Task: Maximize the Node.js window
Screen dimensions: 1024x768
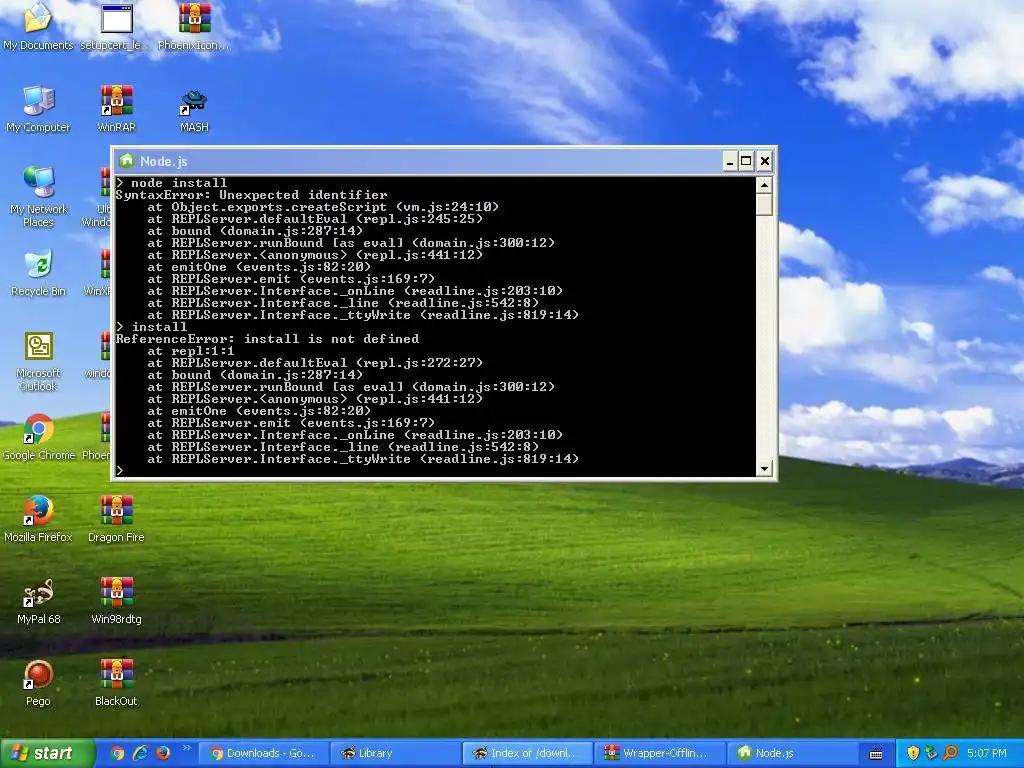Action: click(x=746, y=161)
